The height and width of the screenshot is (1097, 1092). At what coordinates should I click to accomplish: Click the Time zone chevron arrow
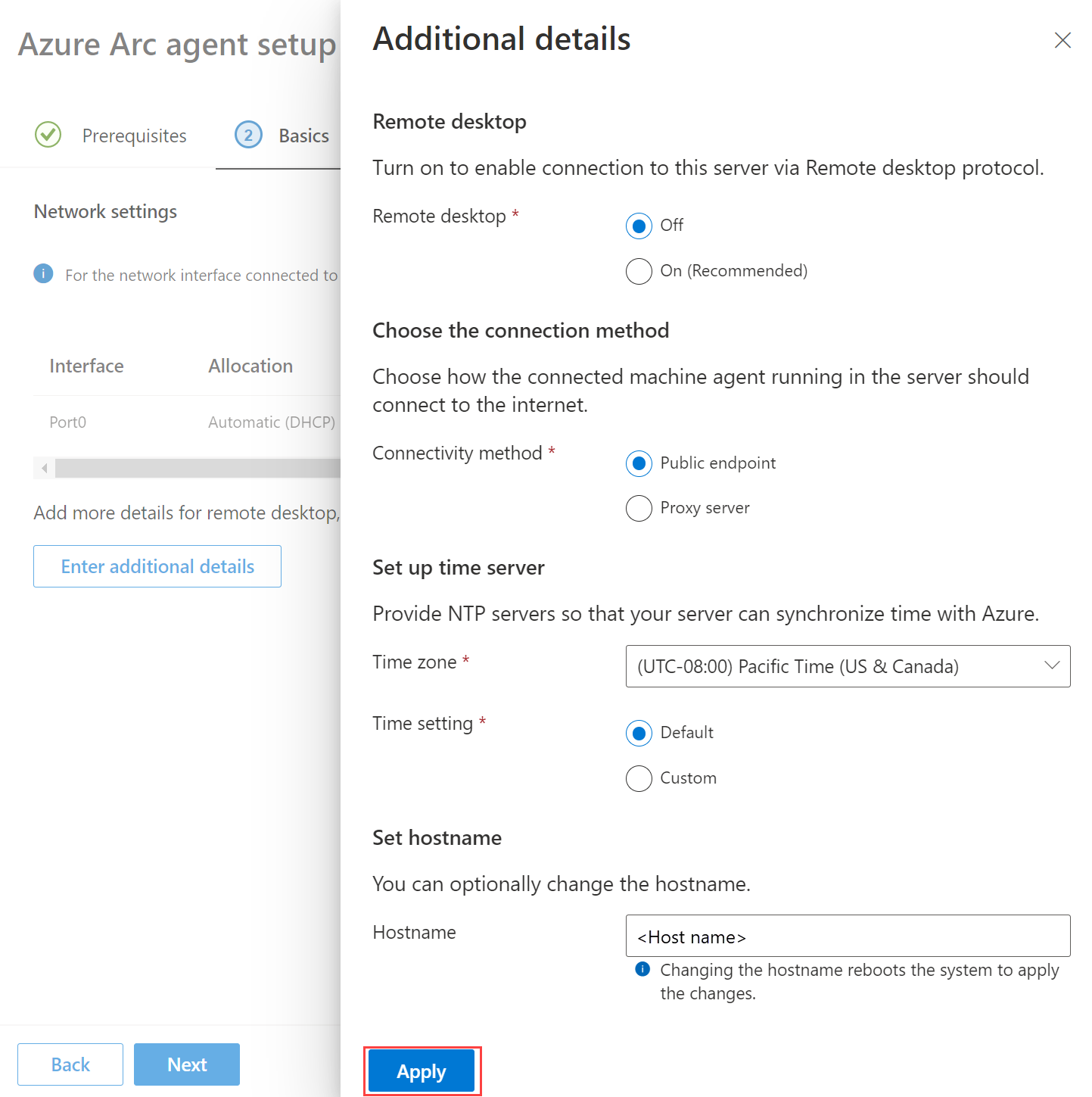pos(1052,665)
